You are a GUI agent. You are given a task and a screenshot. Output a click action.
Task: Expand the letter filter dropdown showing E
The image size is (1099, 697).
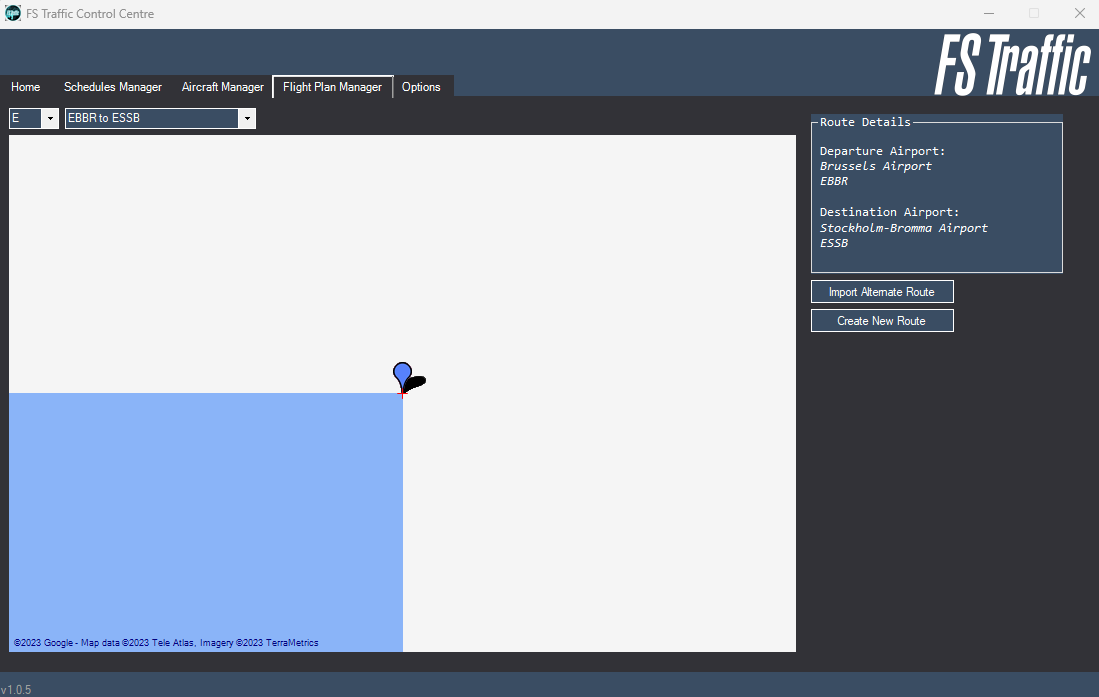click(x=49, y=118)
